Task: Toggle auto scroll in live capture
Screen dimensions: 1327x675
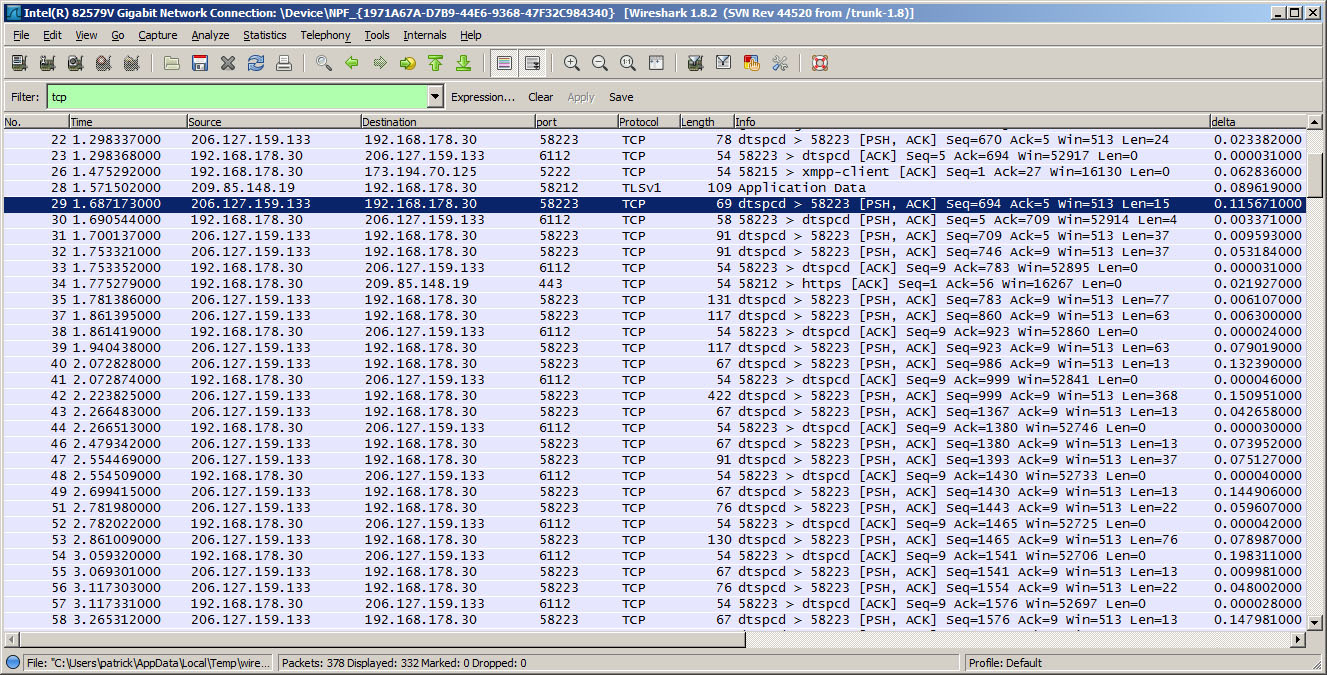Action: click(x=532, y=63)
